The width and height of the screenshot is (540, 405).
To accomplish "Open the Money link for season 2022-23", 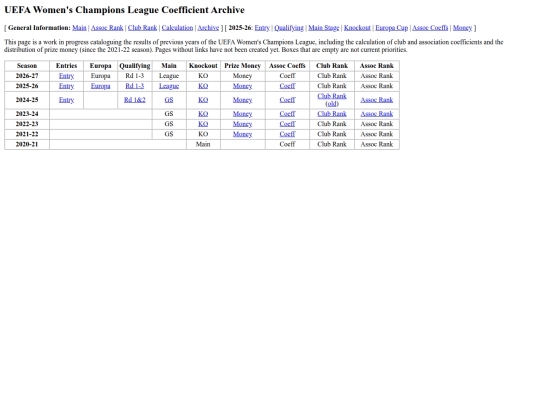I will (x=242, y=124).
